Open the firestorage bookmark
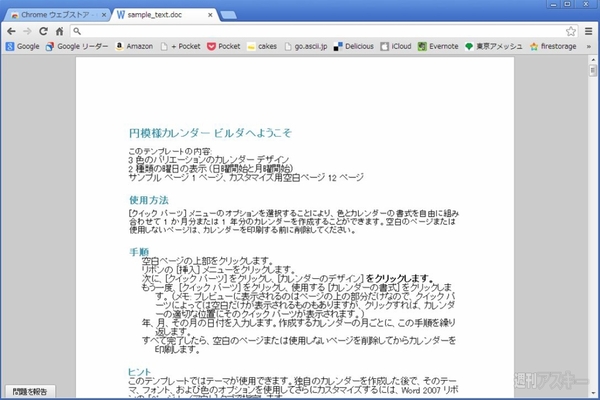Viewport: 600px width, 400px height. [x=553, y=46]
